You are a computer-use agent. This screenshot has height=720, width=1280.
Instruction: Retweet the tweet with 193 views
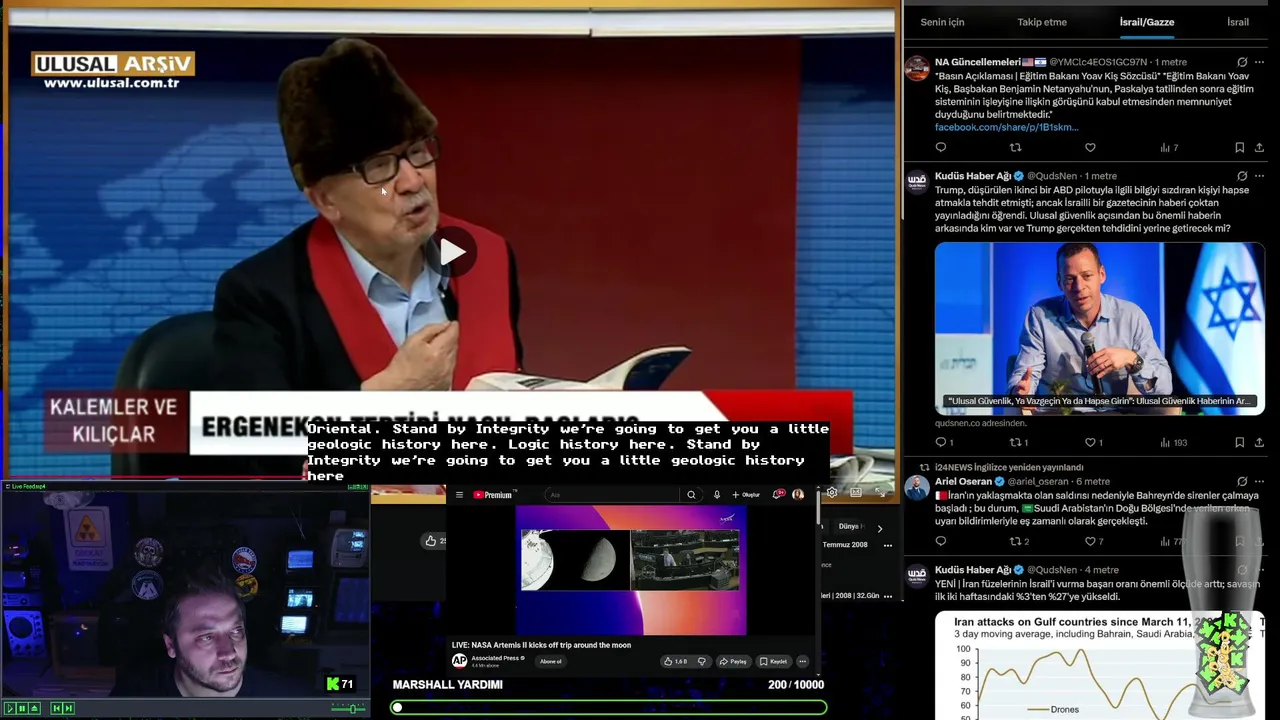(x=1019, y=442)
